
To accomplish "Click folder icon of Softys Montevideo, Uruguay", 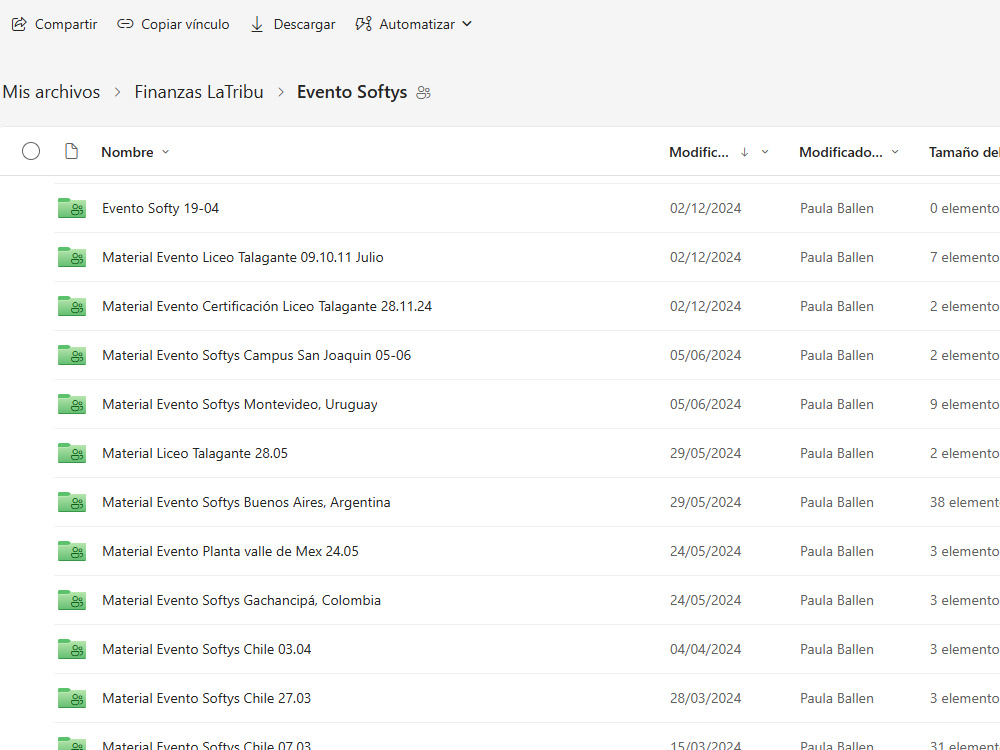I will [x=72, y=404].
